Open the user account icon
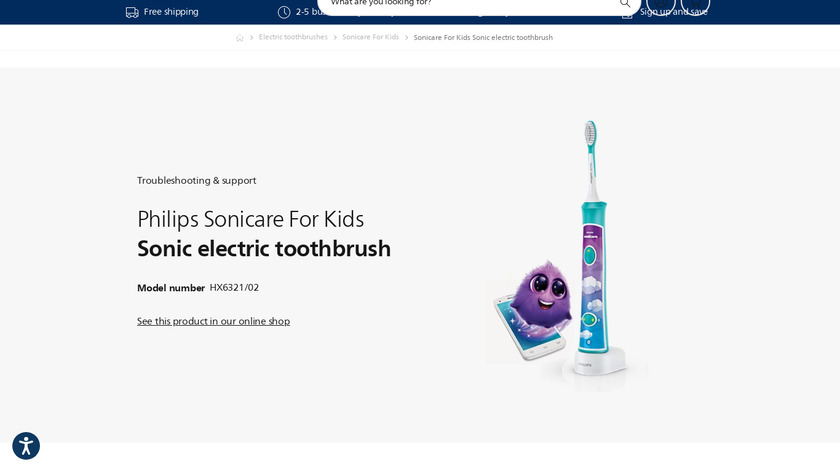 coord(661,5)
